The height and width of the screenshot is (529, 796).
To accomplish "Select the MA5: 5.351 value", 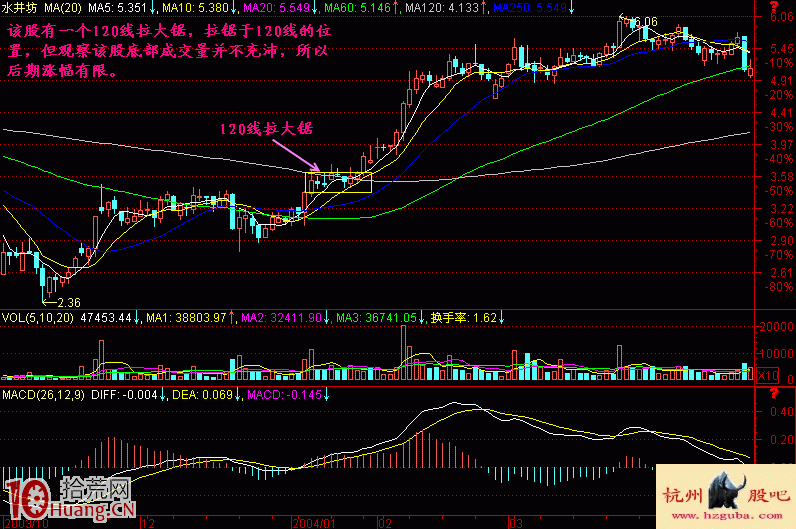I will pyautogui.click(x=117, y=8).
